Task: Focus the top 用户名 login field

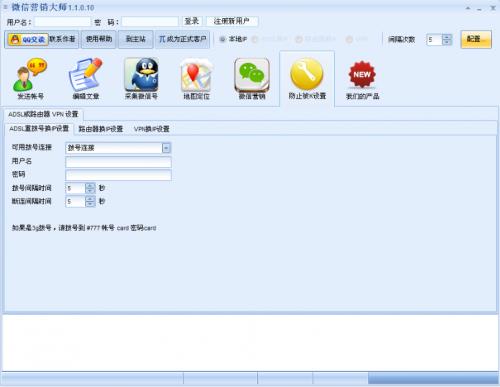Action: tap(62, 22)
